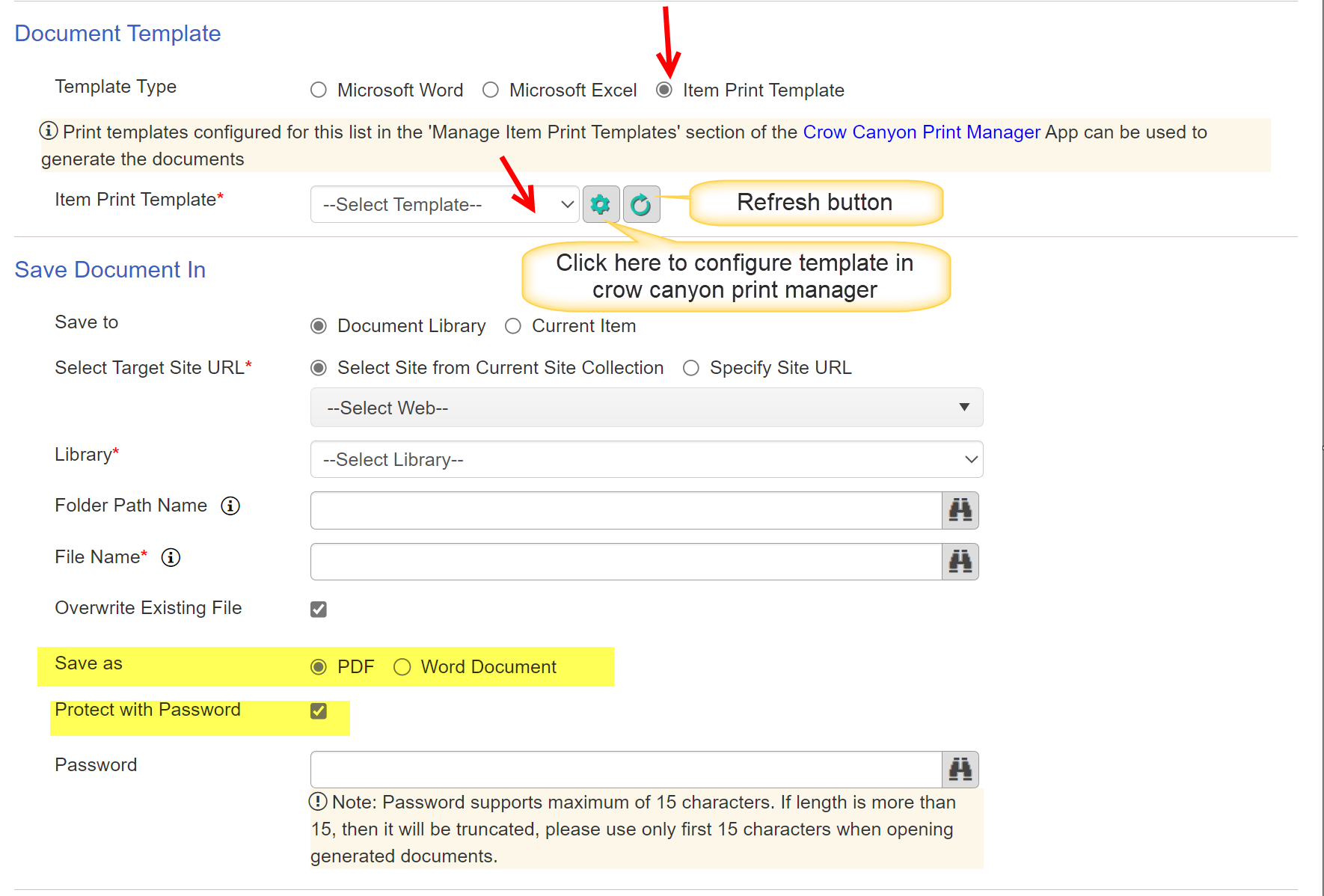This screenshot has height=896, width=1324.
Task: Open lookup binoculars for Folder Path Name
Action: 960,510
